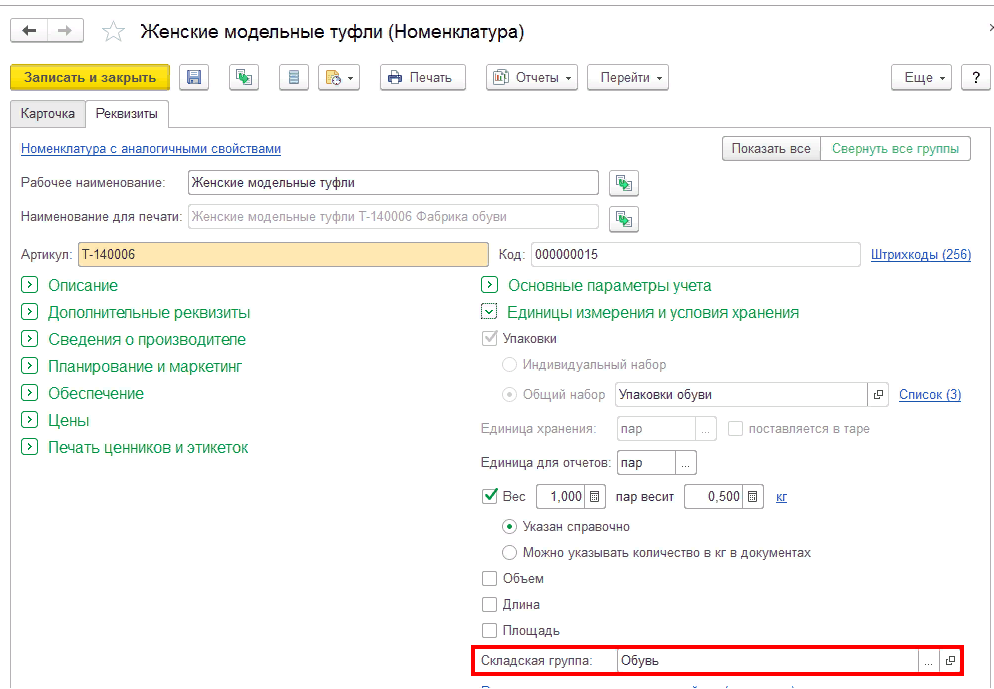Image resolution: width=994 pixels, height=689 pixels.
Task: Click the green icon beside Рабочее наименование field
Action: point(624,183)
